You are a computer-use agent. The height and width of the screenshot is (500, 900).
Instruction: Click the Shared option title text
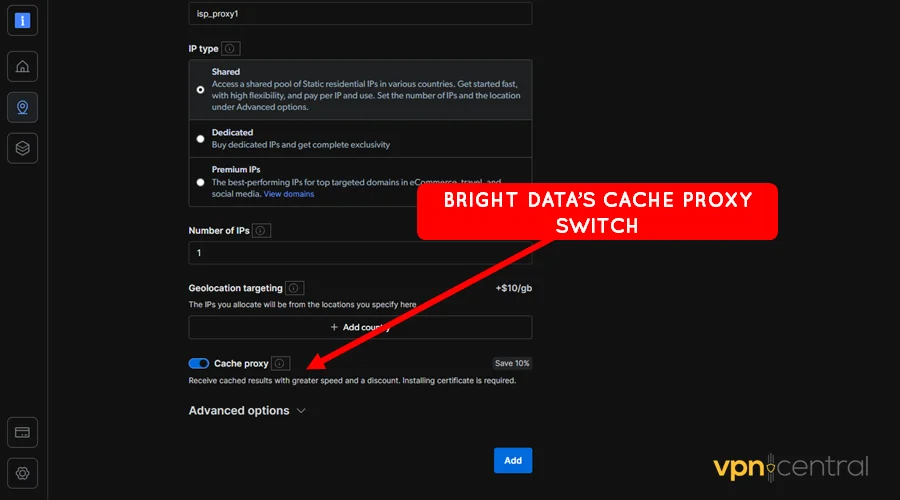[226, 72]
